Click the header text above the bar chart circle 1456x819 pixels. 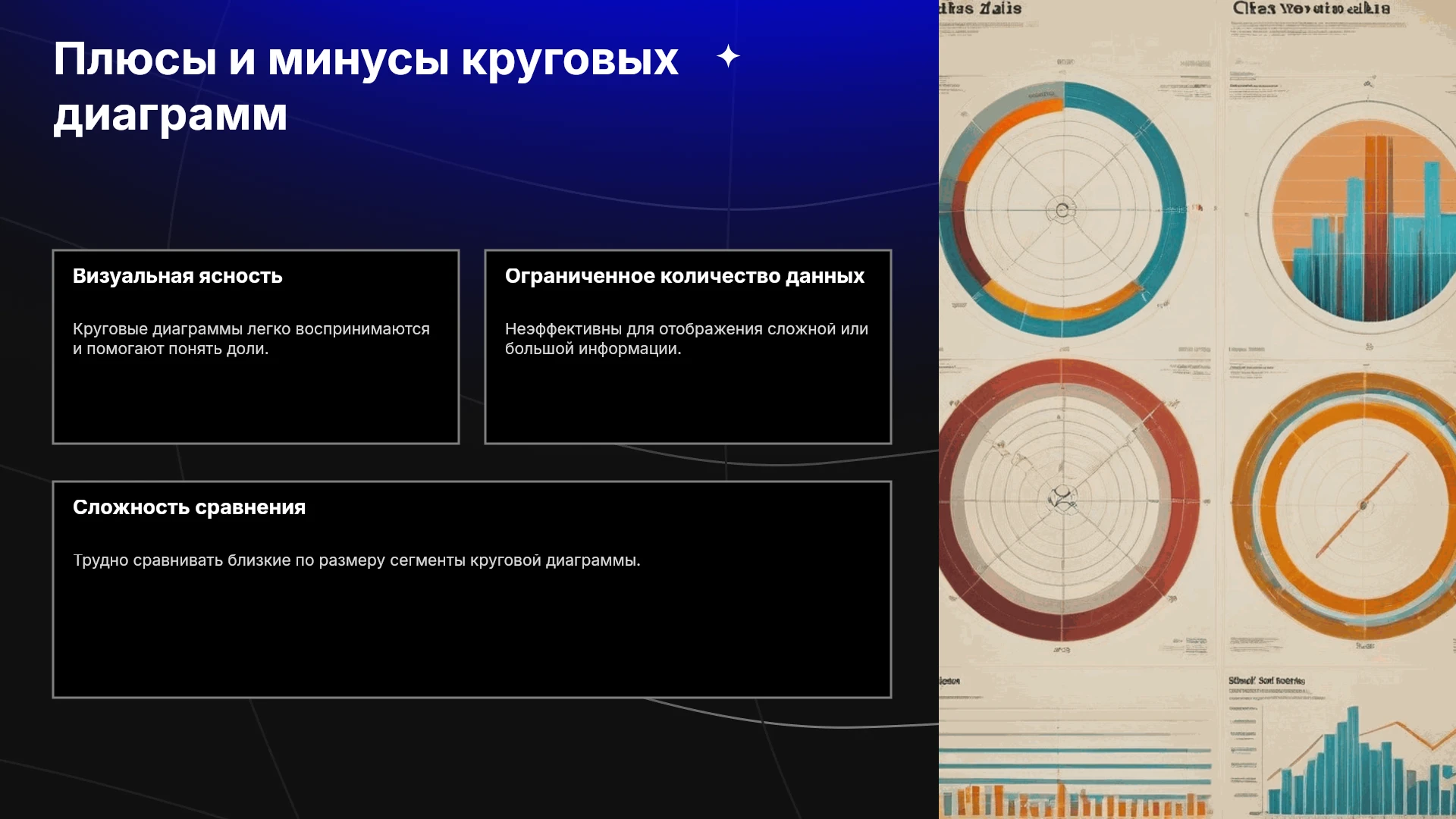(x=1311, y=8)
